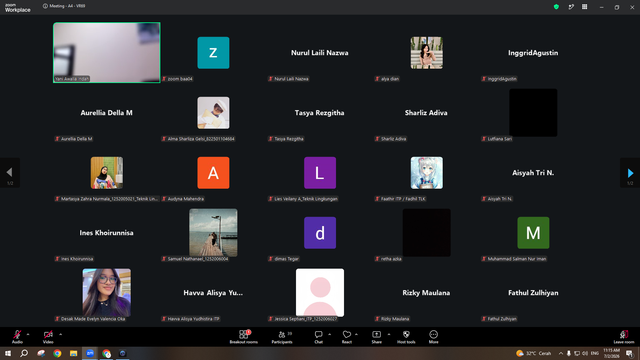This screenshot has width=640, height=360.
Task: Open the Meeting info title label
Action: pyautogui.click(x=64, y=6)
